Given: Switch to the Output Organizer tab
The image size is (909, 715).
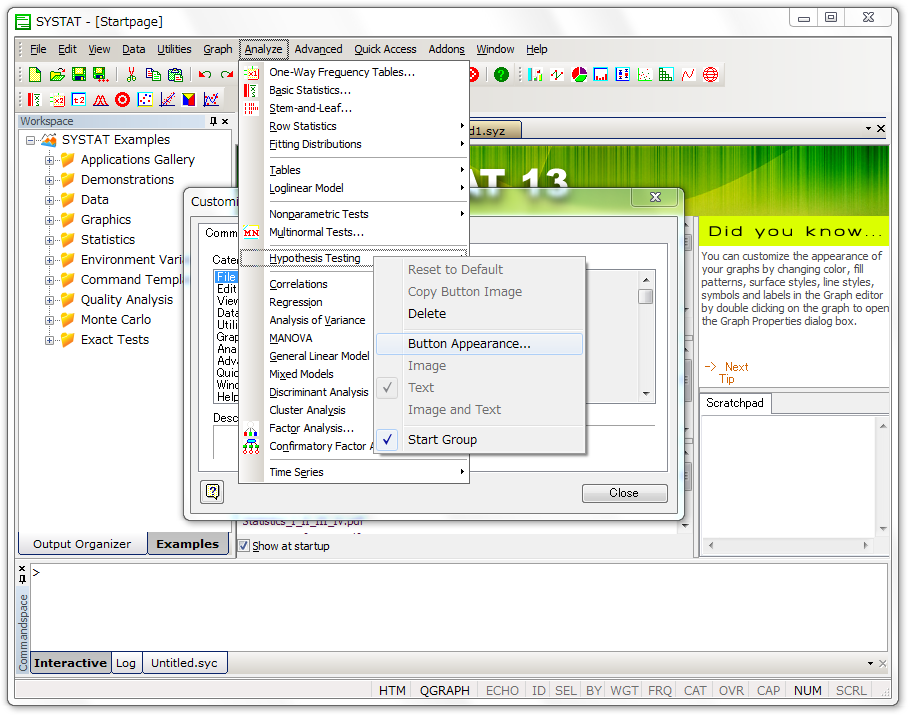Looking at the screenshot, I should (82, 544).
